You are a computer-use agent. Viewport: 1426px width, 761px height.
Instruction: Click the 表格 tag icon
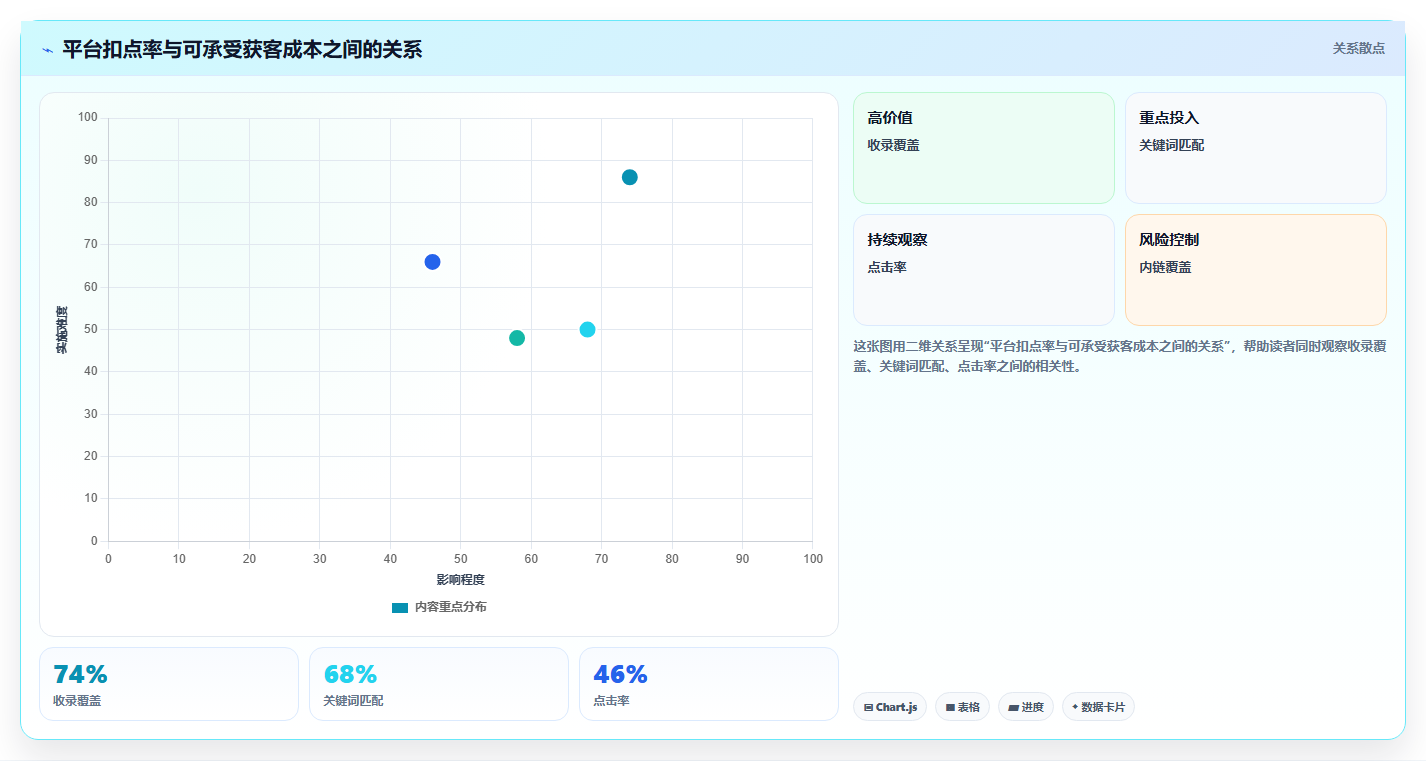click(950, 707)
